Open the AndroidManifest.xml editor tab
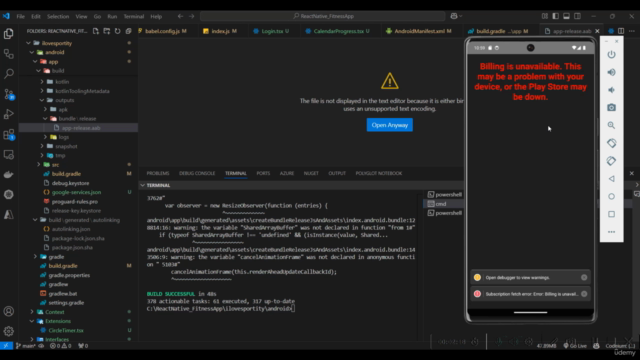The height and width of the screenshot is (360, 640). point(420,31)
